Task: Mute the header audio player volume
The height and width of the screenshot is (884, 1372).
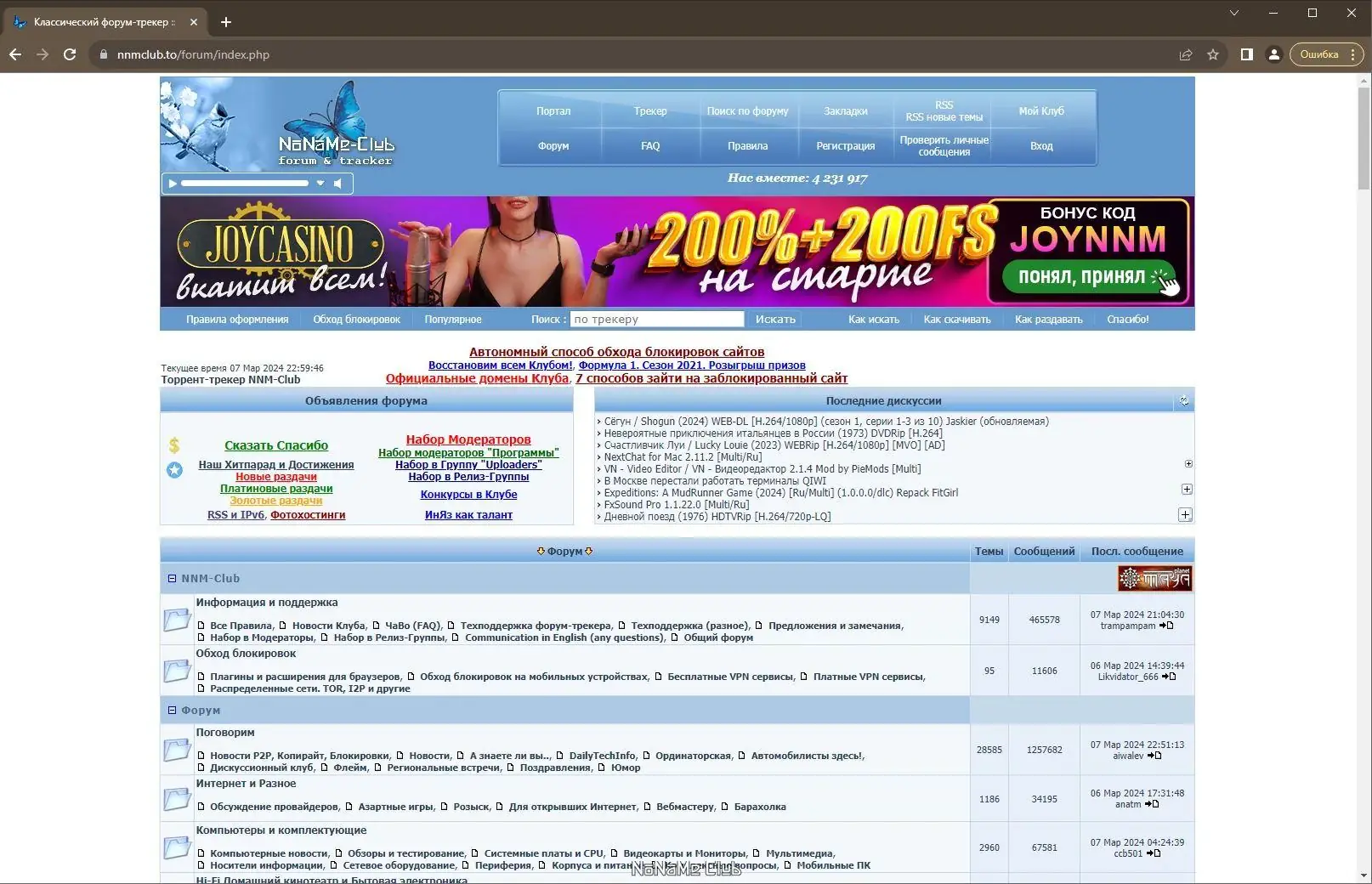Action: [338, 183]
